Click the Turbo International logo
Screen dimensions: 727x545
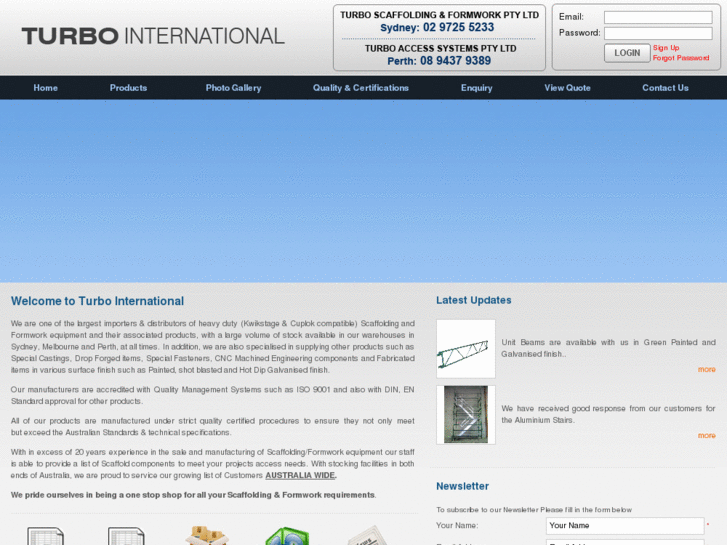coord(153,36)
